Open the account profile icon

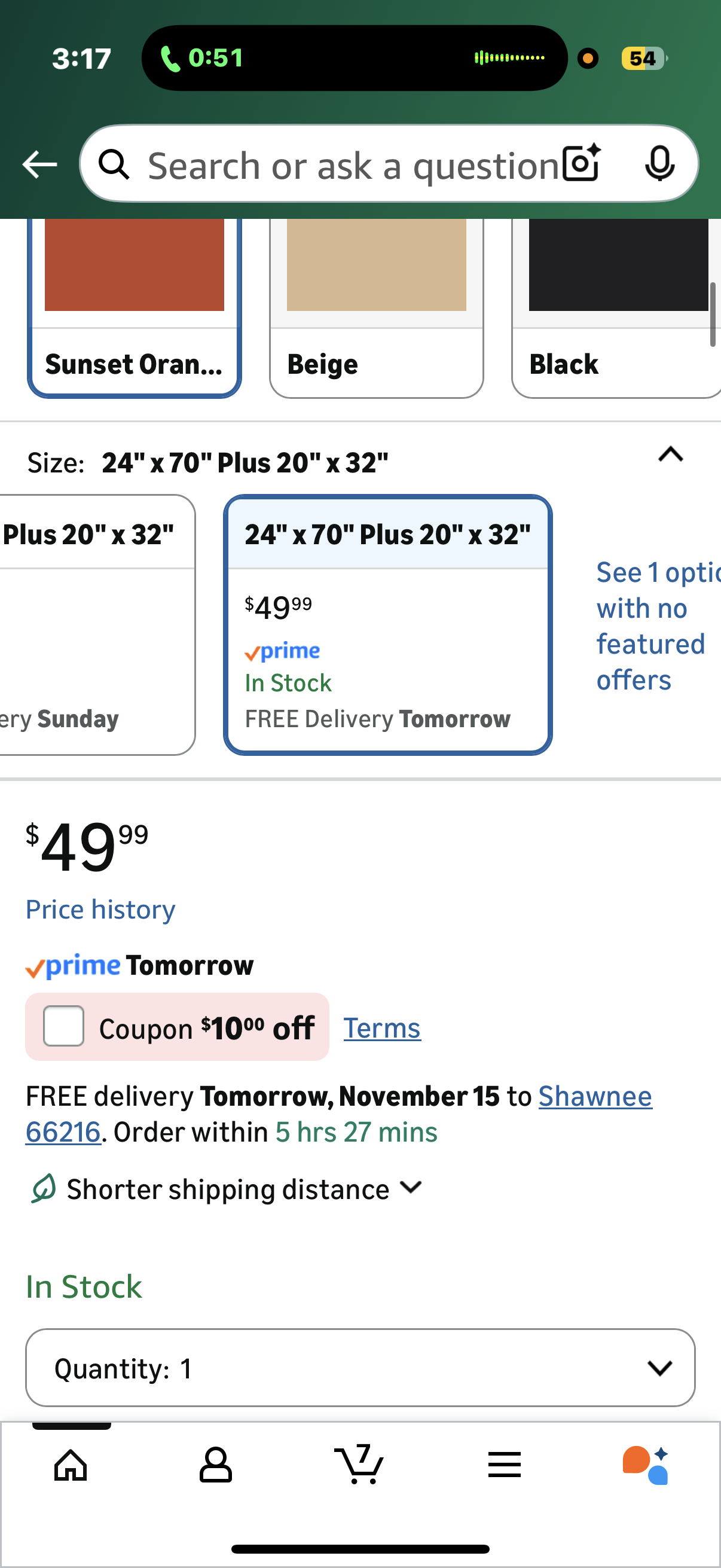(x=215, y=1465)
